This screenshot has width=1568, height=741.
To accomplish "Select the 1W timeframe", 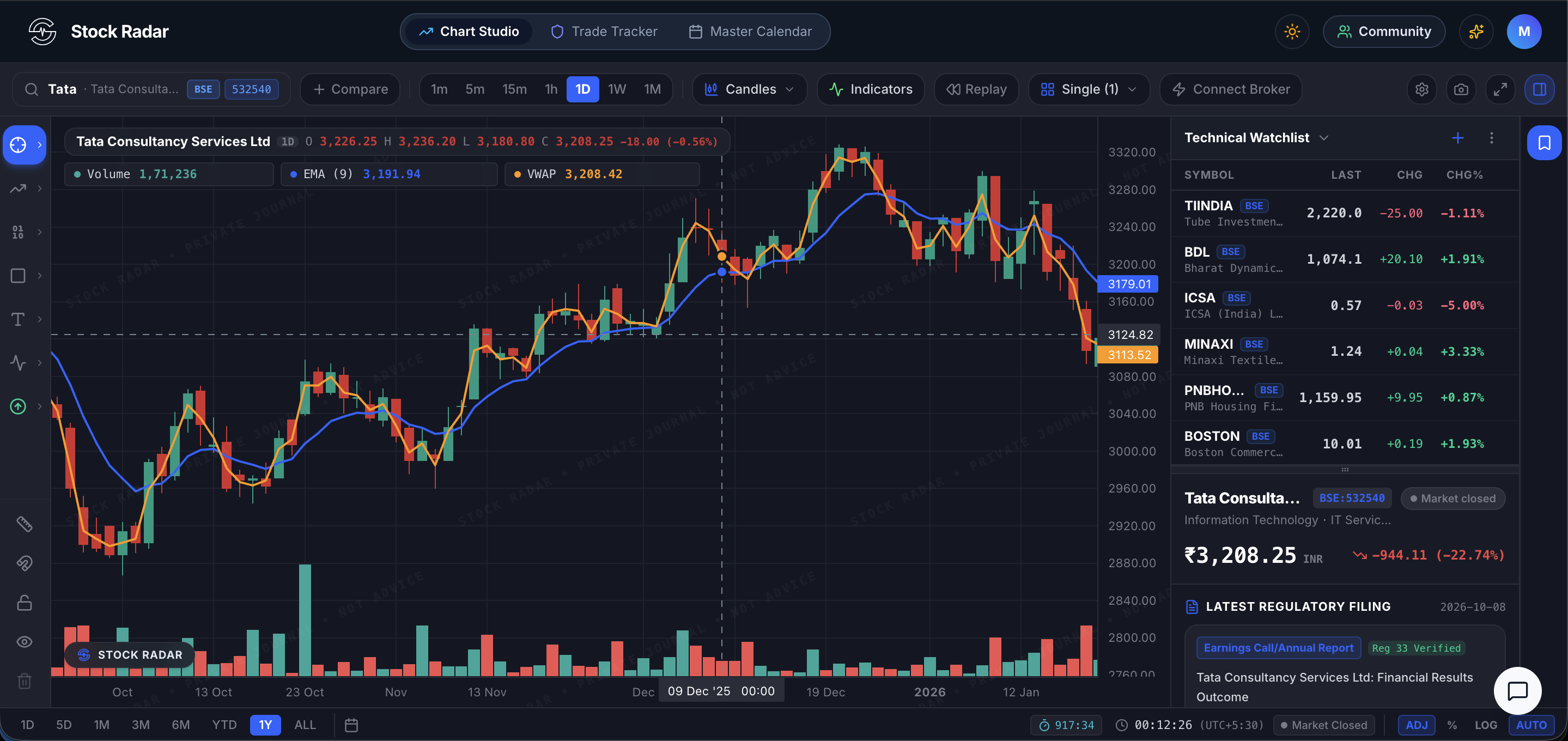I will [x=617, y=89].
